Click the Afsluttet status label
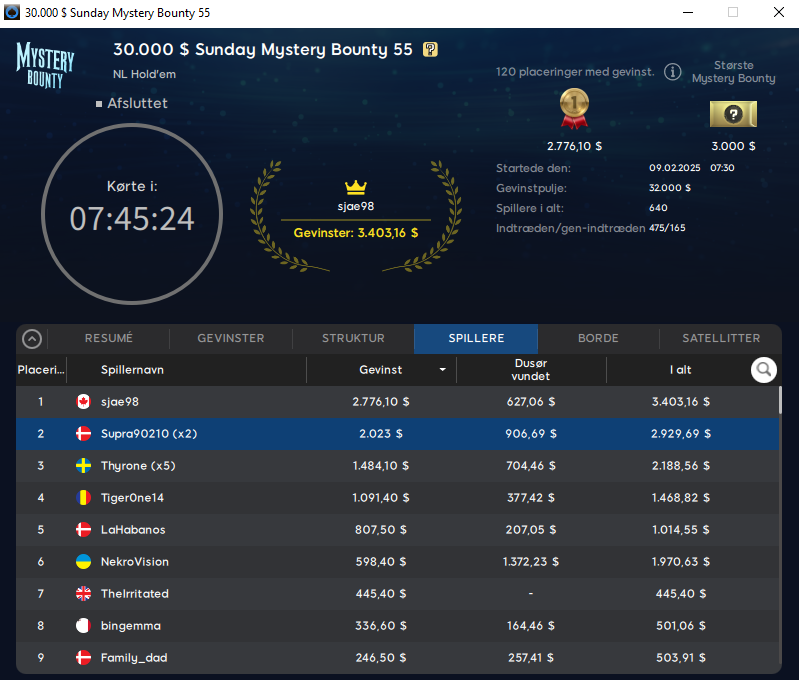 [x=137, y=103]
